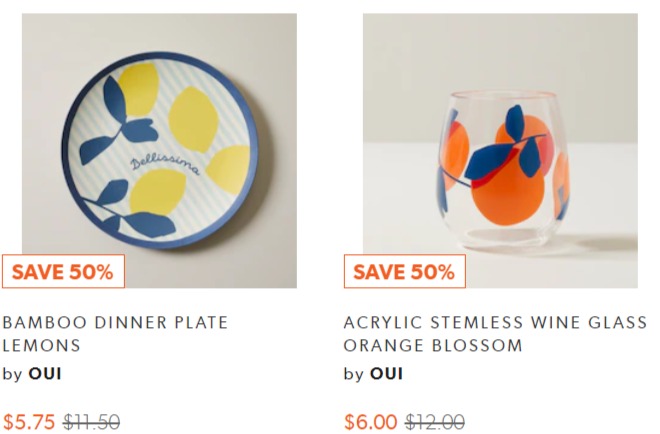This screenshot has height=434, width=660.
Task: Click the large orange on the glass
Action: [507, 194]
